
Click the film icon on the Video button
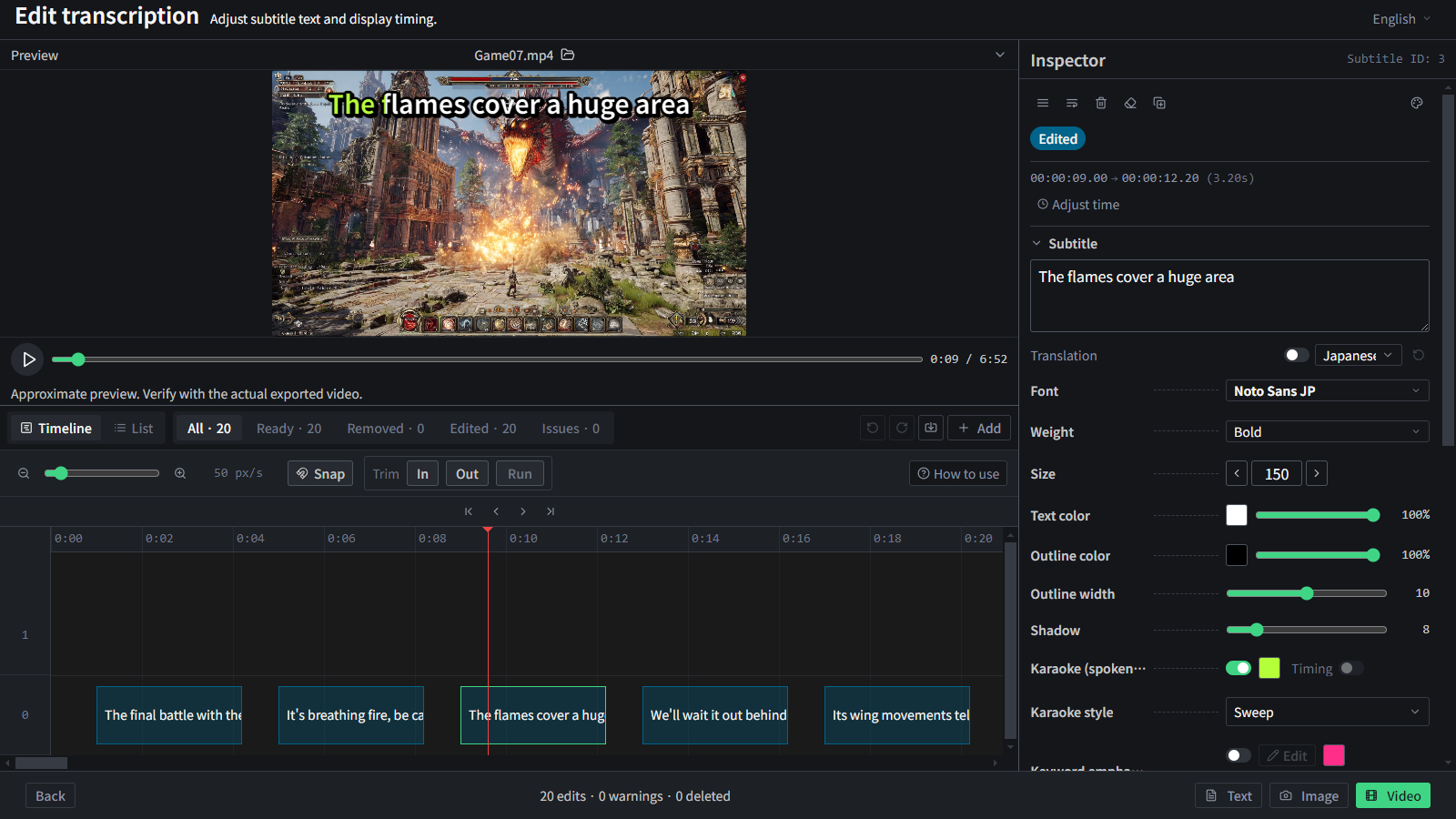pyautogui.click(x=1371, y=795)
